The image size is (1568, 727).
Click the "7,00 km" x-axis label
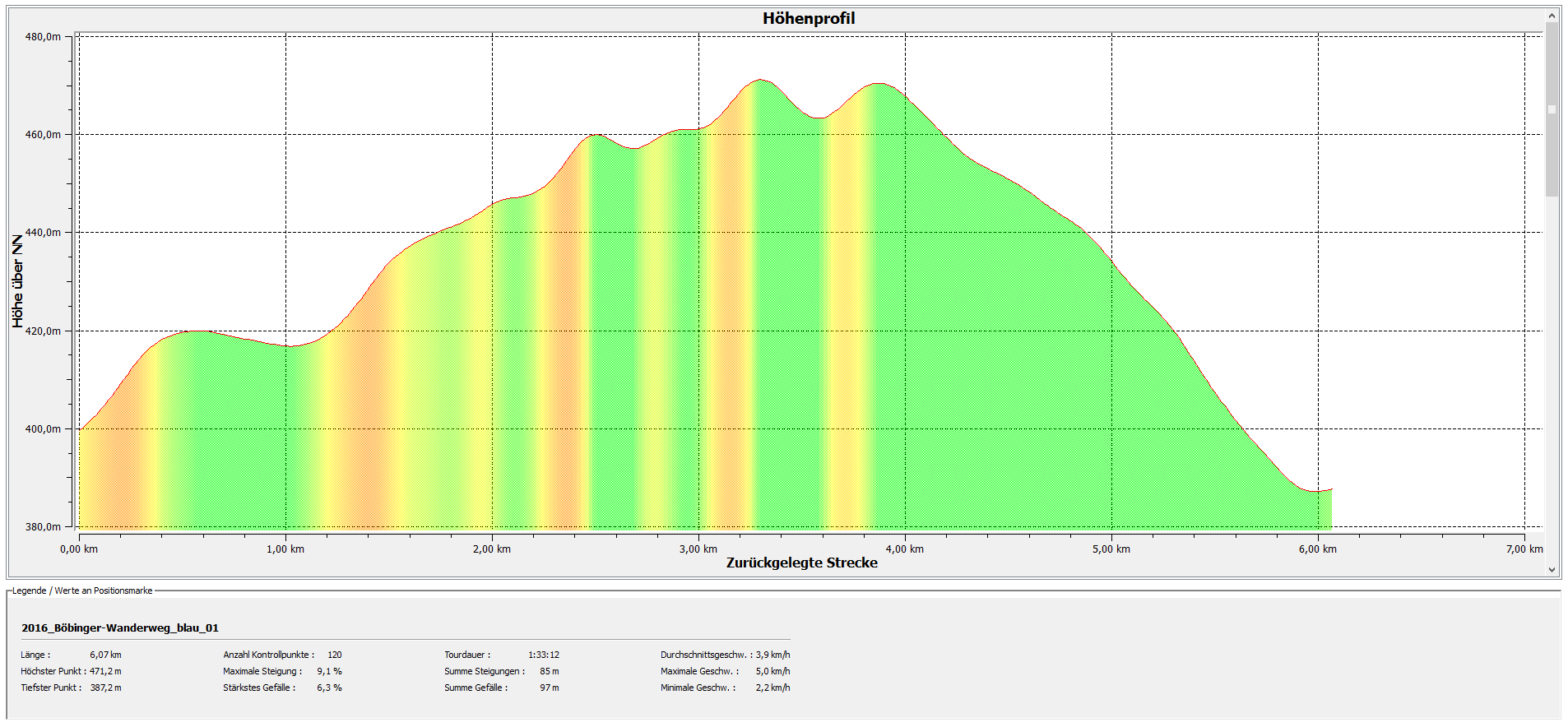tap(1524, 549)
